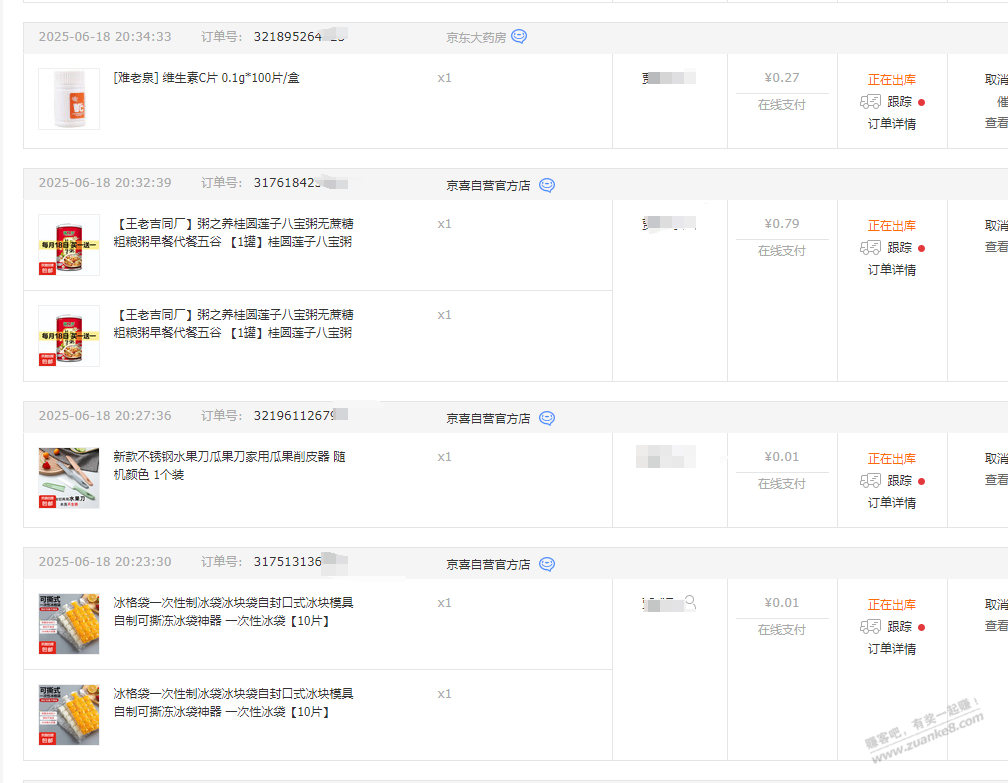Open 跟踪 link for 八宝粥 order
1008x783 pixels.
(x=899, y=248)
